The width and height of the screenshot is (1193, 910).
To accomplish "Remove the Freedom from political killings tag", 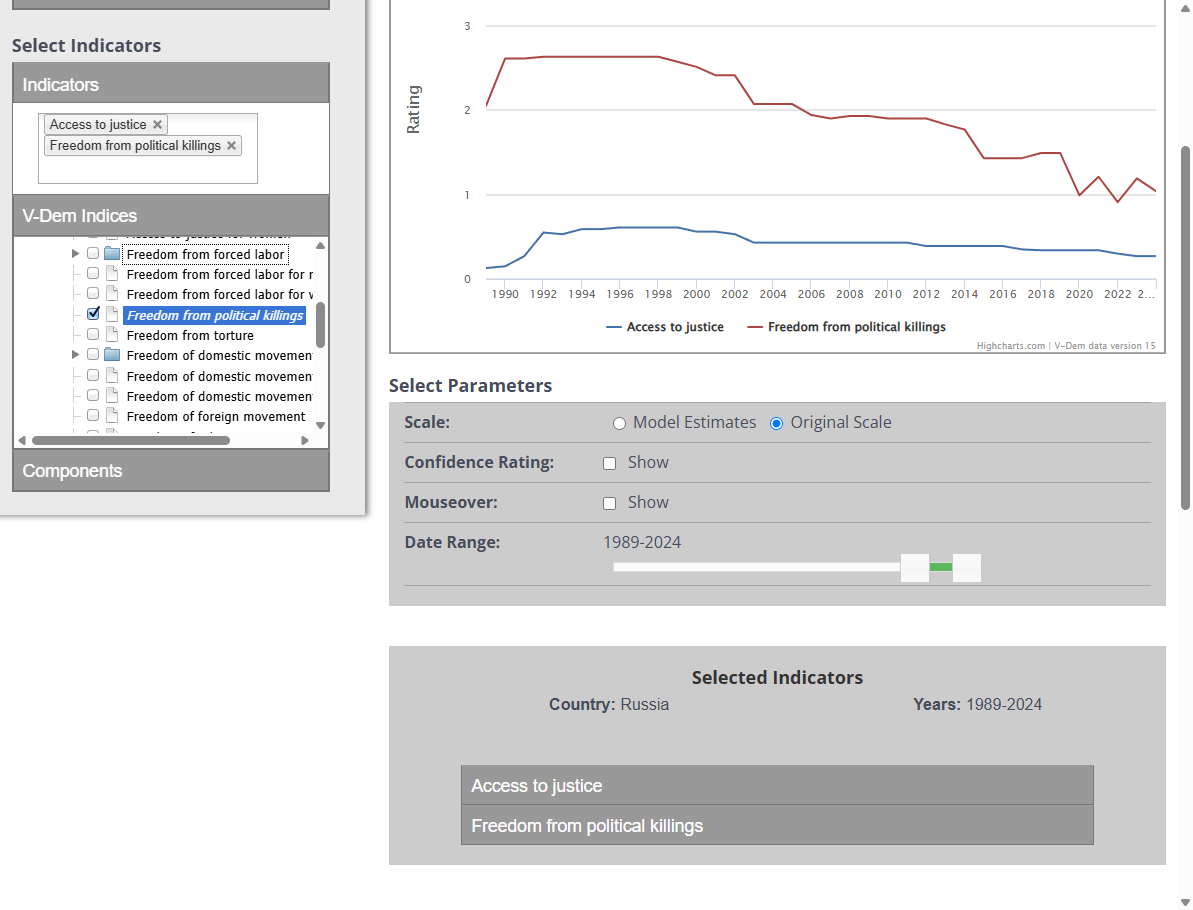I will click(231, 145).
